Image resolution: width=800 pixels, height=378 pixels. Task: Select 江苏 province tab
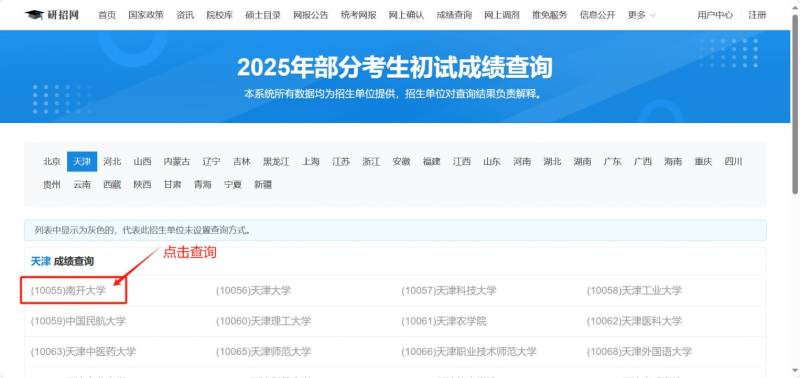point(341,162)
